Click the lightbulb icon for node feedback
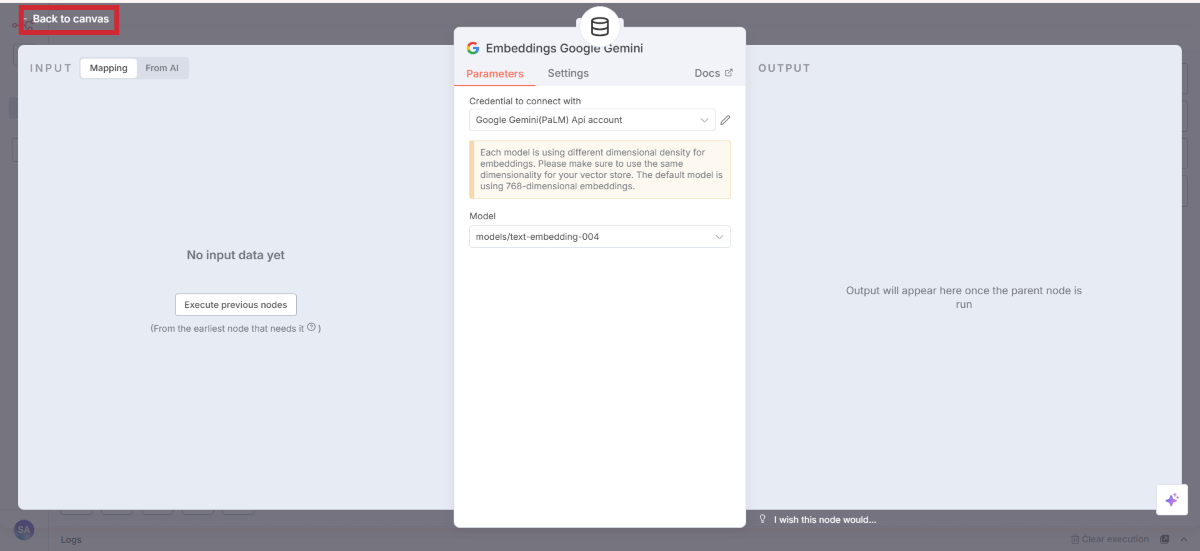Viewport: 1200px width, 551px height. (x=763, y=519)
